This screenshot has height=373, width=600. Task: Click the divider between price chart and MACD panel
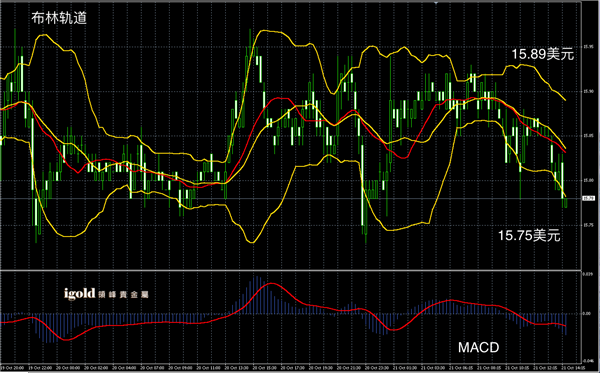(291, 270)
